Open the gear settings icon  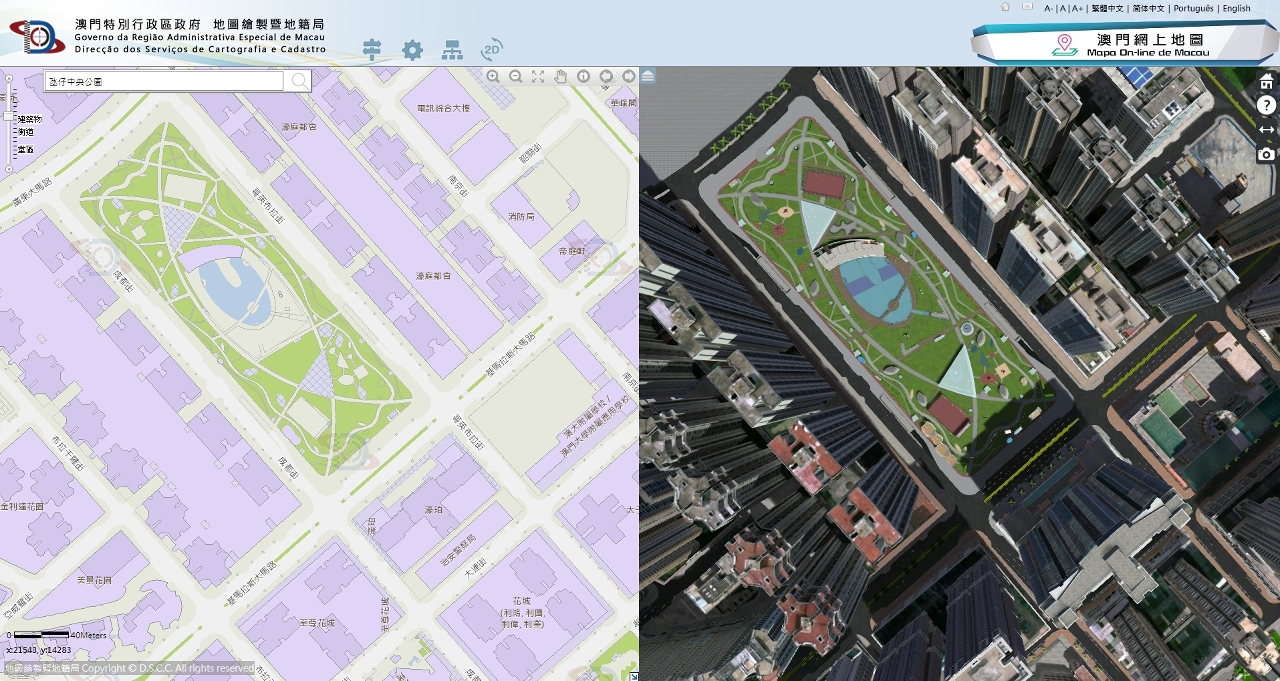(412, 50)
